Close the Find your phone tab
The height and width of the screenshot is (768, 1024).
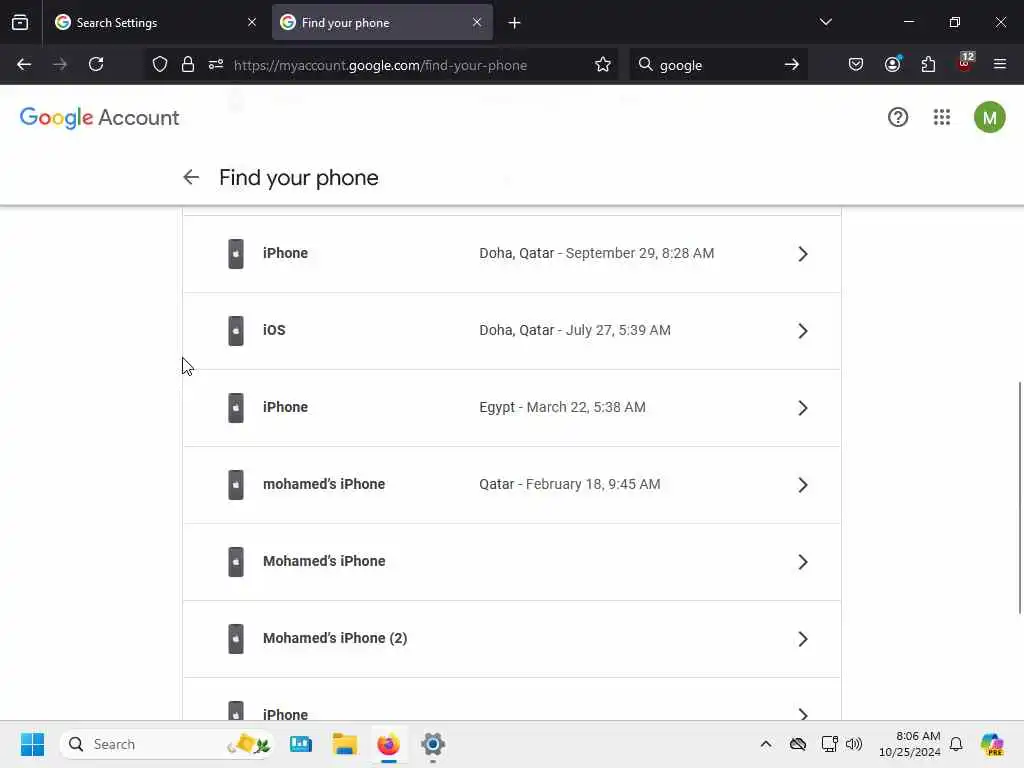click(x=477, y=22)
